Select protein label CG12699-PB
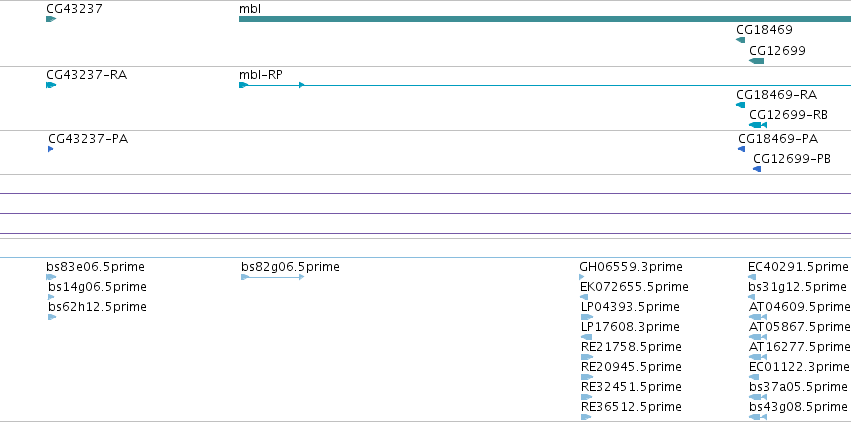The image size is (851, 422). click(x=792, y=159)
